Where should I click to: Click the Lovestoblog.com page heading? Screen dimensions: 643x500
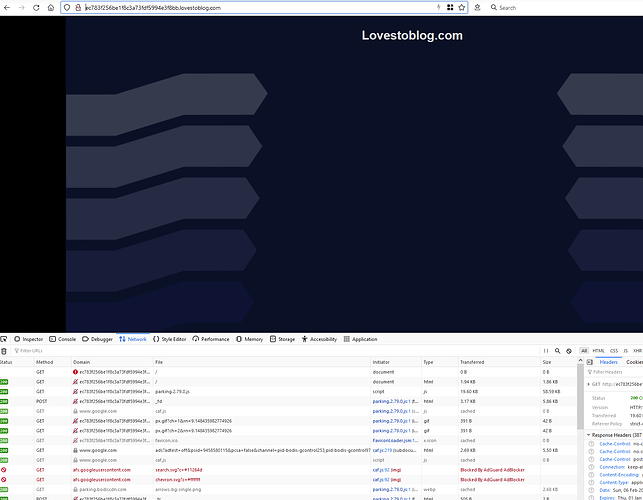[x=412, y=35]
